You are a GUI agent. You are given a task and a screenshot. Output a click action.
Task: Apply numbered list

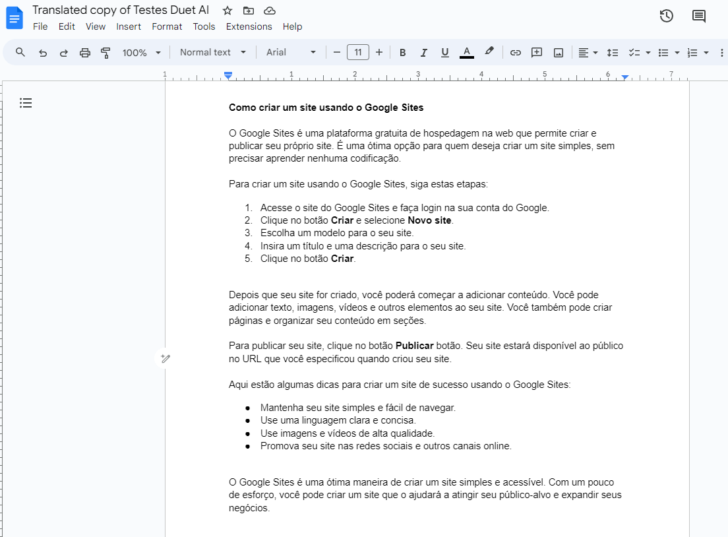tap(692, 52)
